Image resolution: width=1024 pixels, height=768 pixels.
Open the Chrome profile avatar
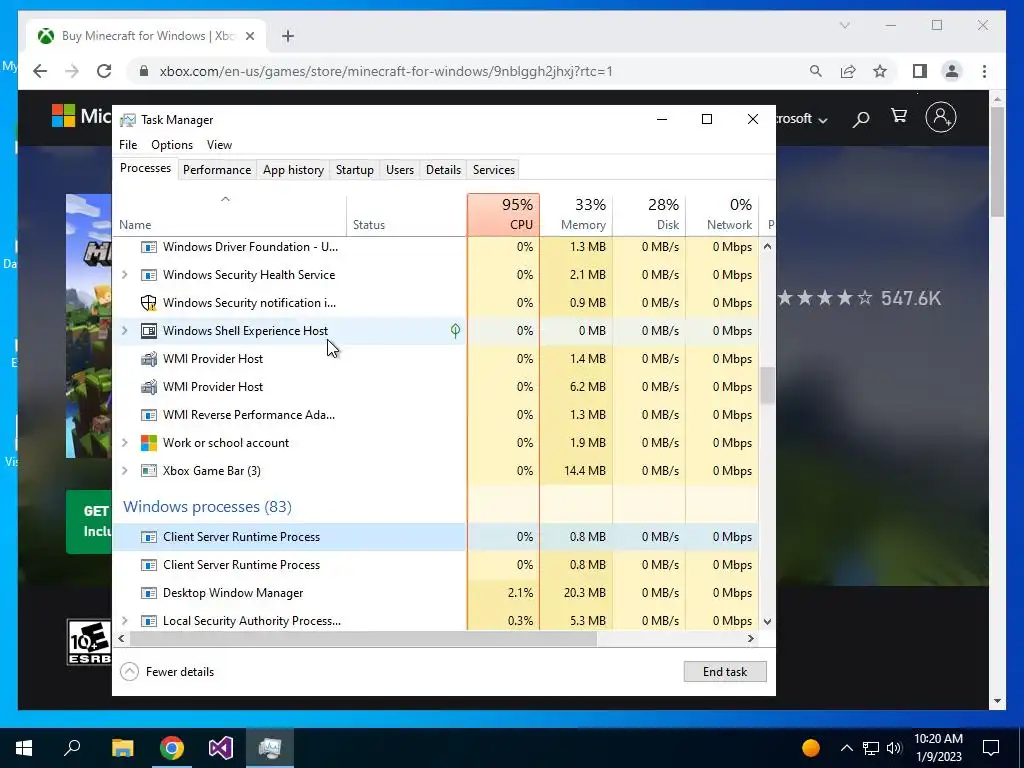(952, 71)
